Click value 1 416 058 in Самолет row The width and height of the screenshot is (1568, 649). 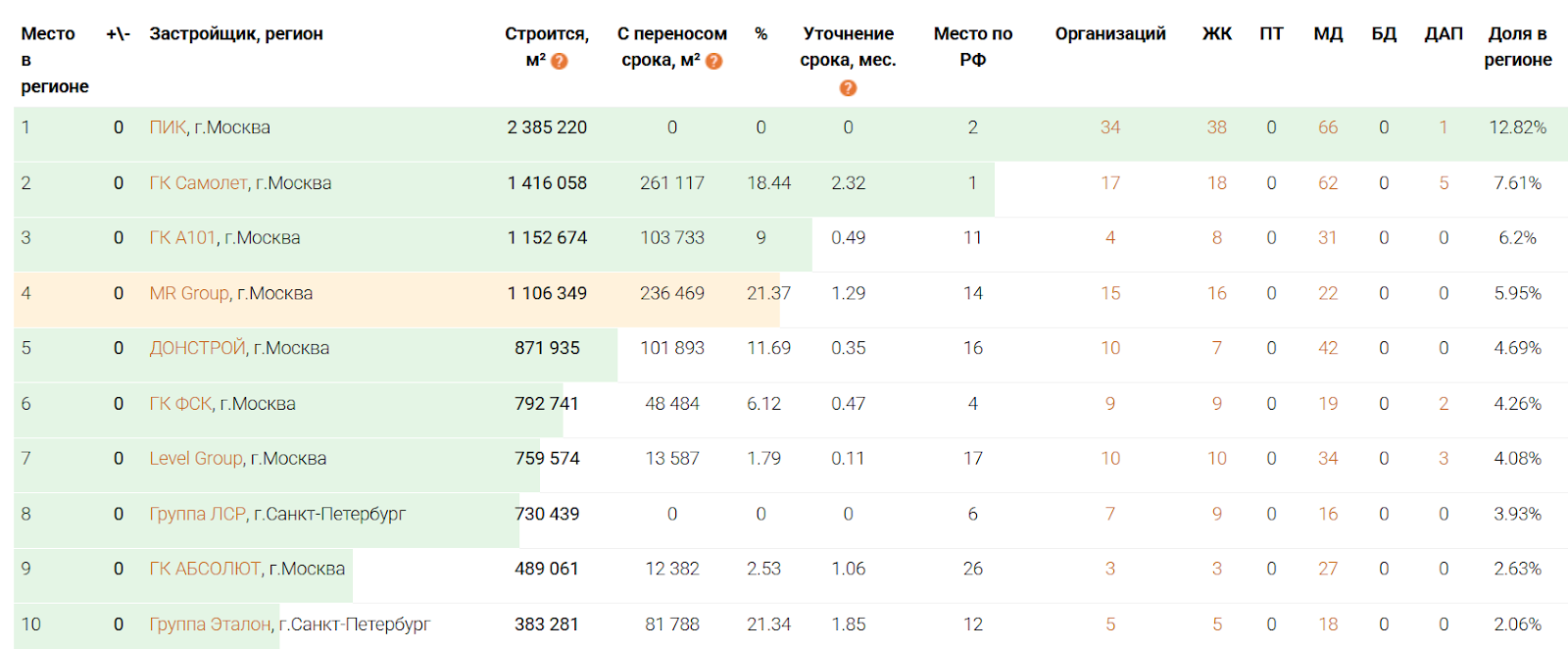point(547,183)
